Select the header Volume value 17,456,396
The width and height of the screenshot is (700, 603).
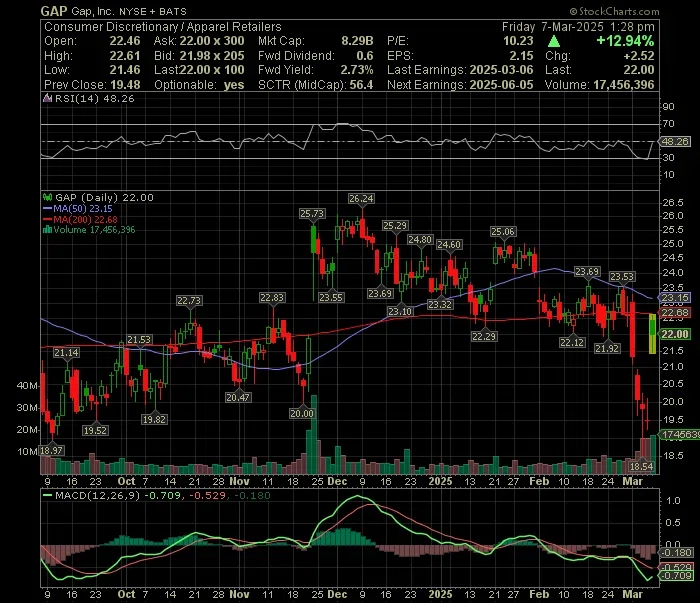[x=624, y=85]
